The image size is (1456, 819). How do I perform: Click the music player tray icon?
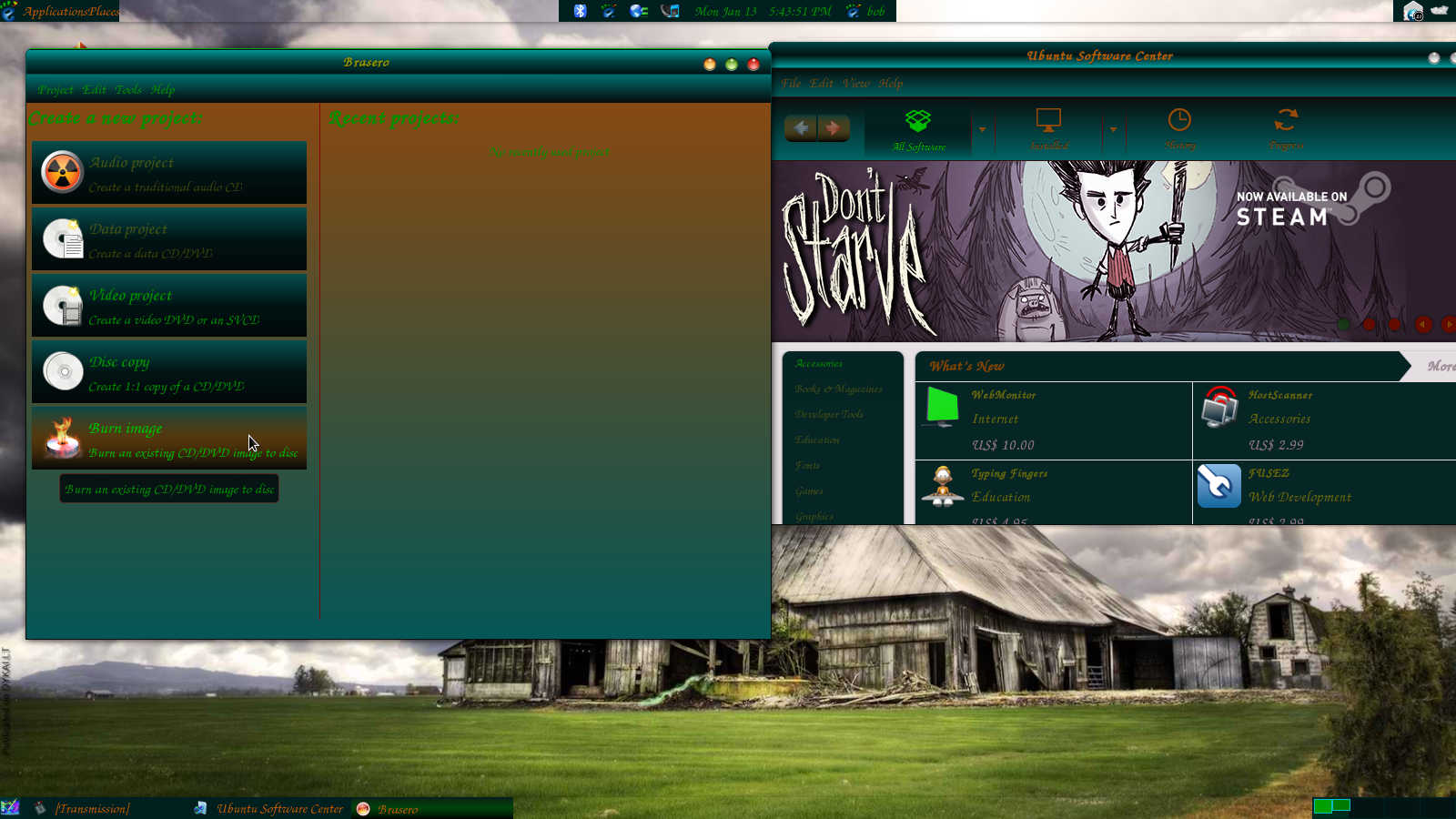[x=670, y=11]
